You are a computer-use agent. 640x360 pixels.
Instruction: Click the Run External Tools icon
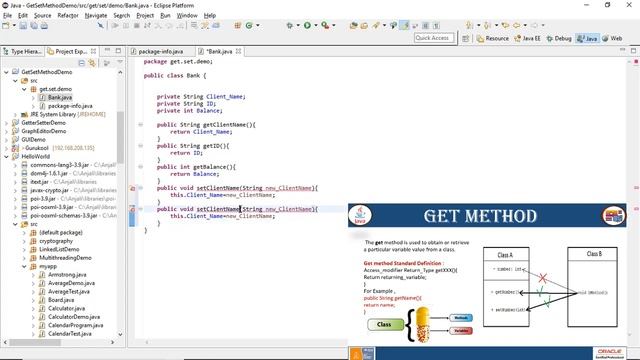pos(325,25)
